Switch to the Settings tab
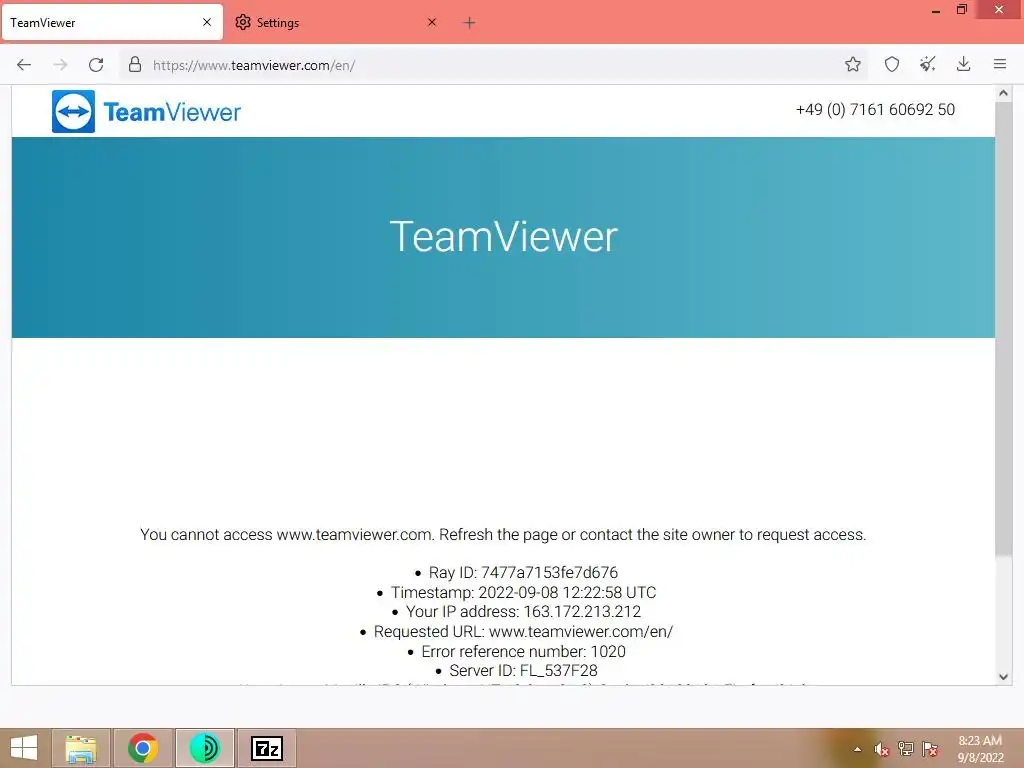This screenshot has height=768, width=1024. click(336, 22)
